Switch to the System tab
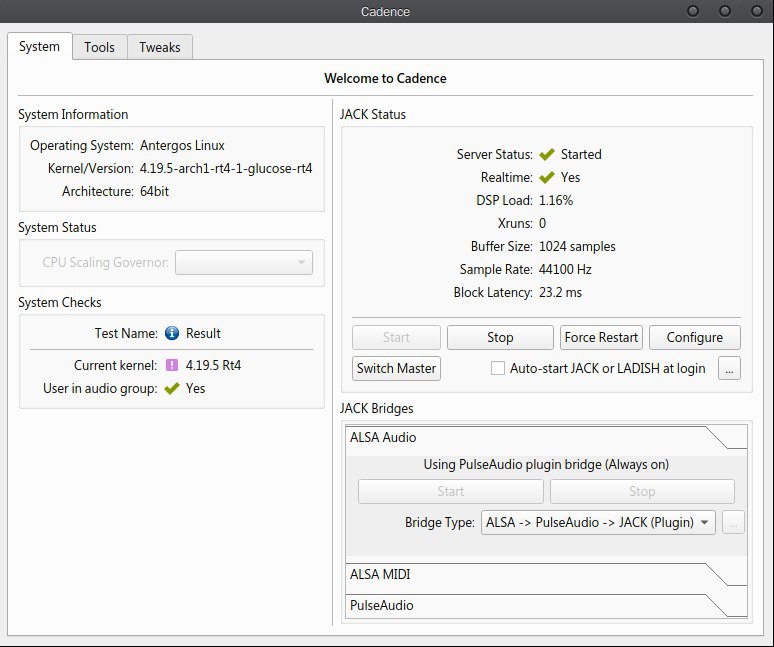Screen dimensions: 774x647 click(x=39, y=47)
